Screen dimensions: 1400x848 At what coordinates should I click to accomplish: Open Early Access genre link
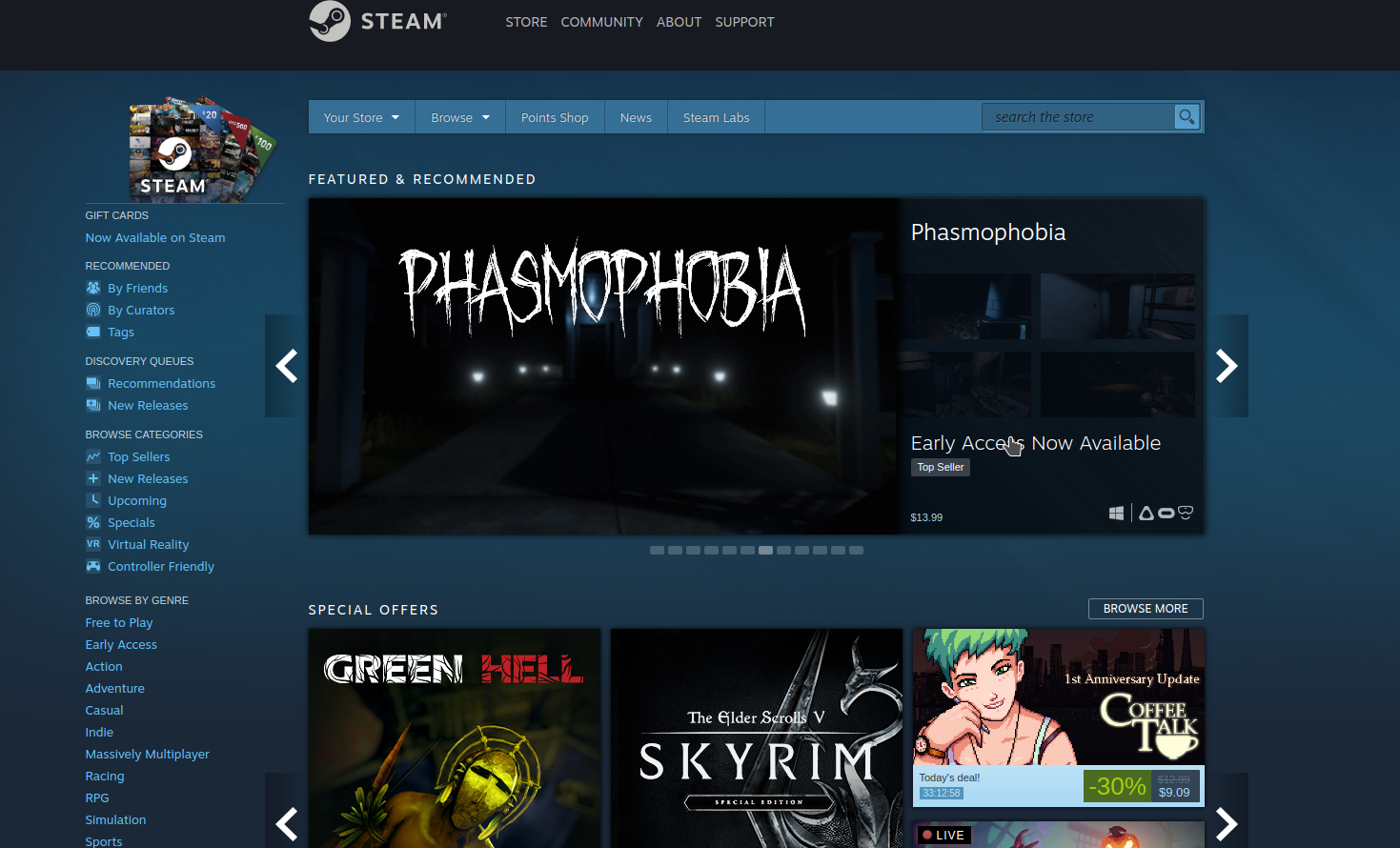pyautogui.click(x=121, y=644)
